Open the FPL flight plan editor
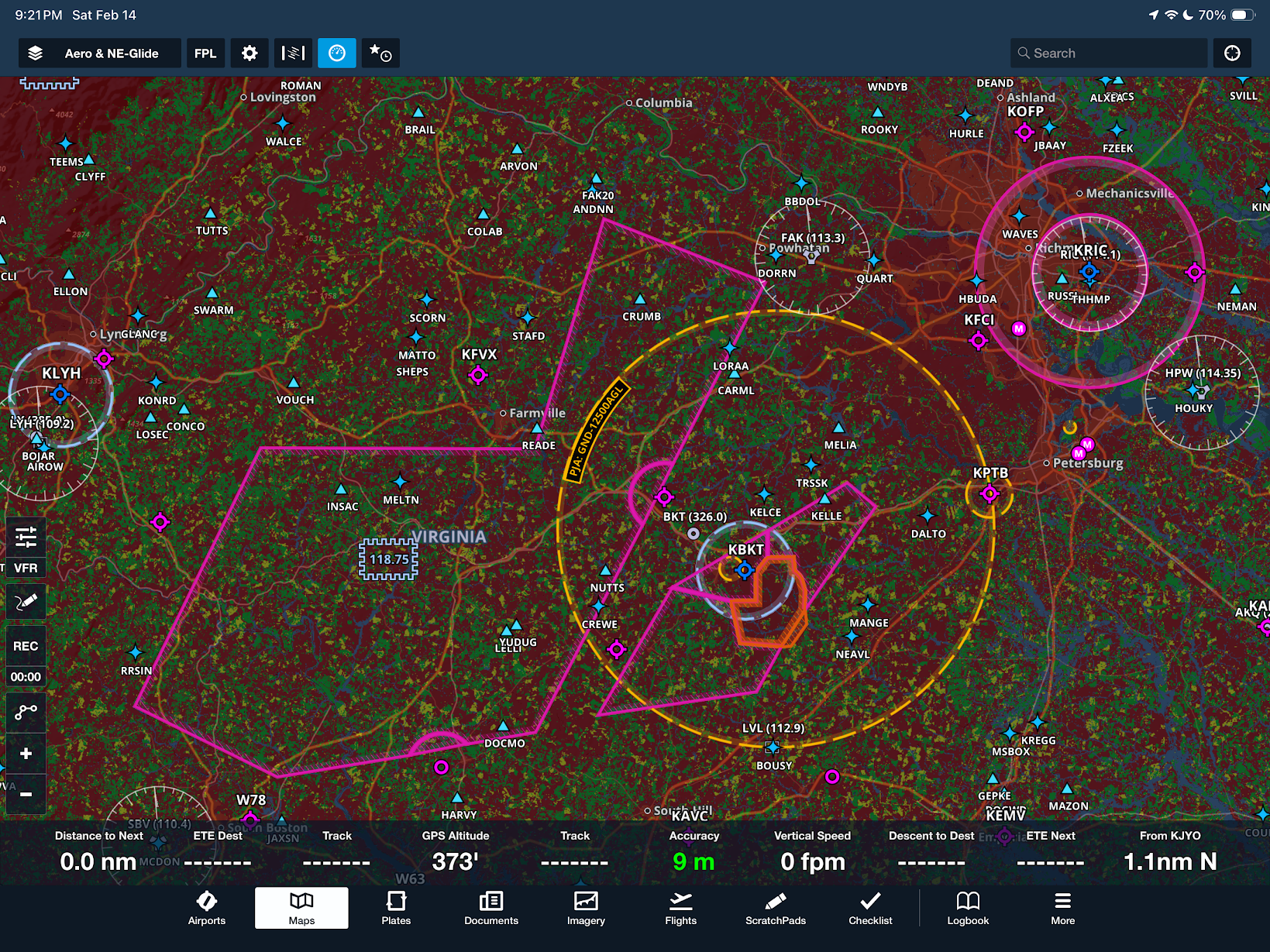Viewport: 1270px width, 952px height. (x=205, y=53)
